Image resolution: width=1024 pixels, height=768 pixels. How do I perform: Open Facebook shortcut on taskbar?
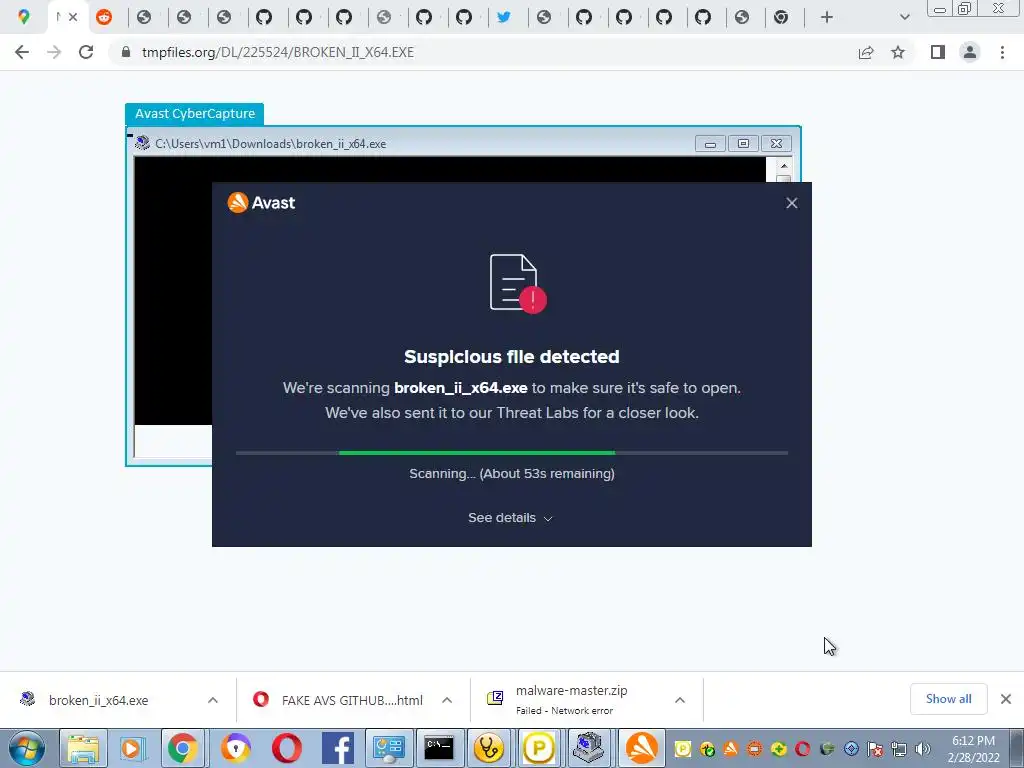click(x=338, y=748)
